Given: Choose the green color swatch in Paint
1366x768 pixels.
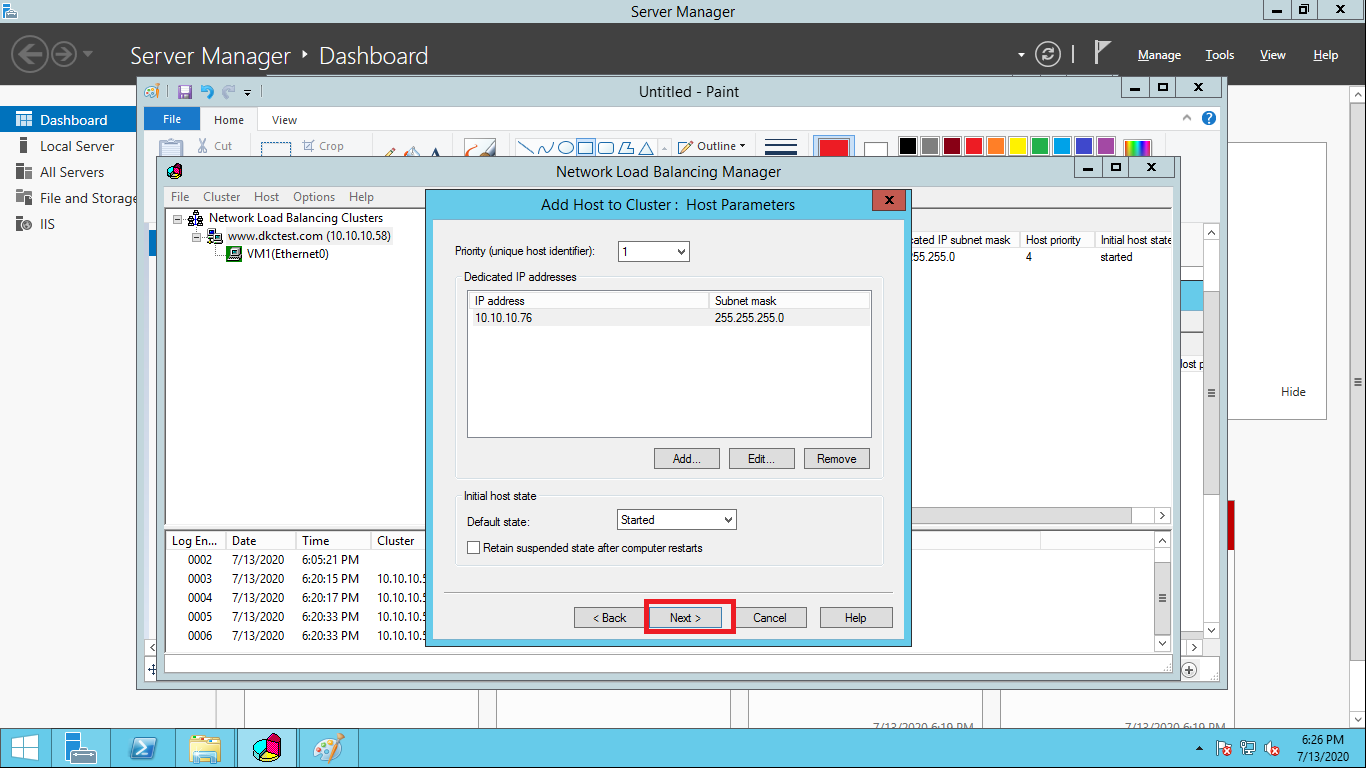Looking at the screenshot, I should tap(1040, 146).
